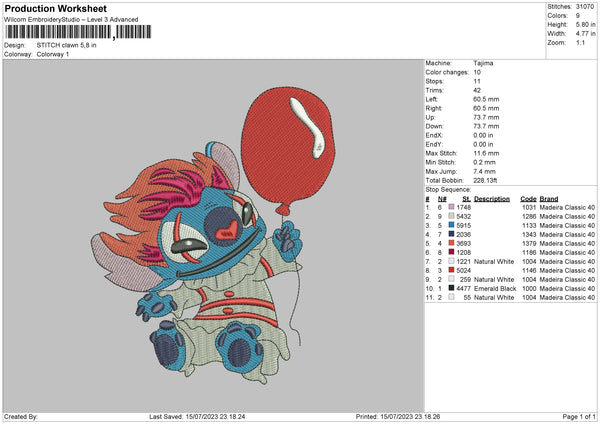Click the 'EndX:' label
The height and width of the screenshot is (424, 600).
434,135
